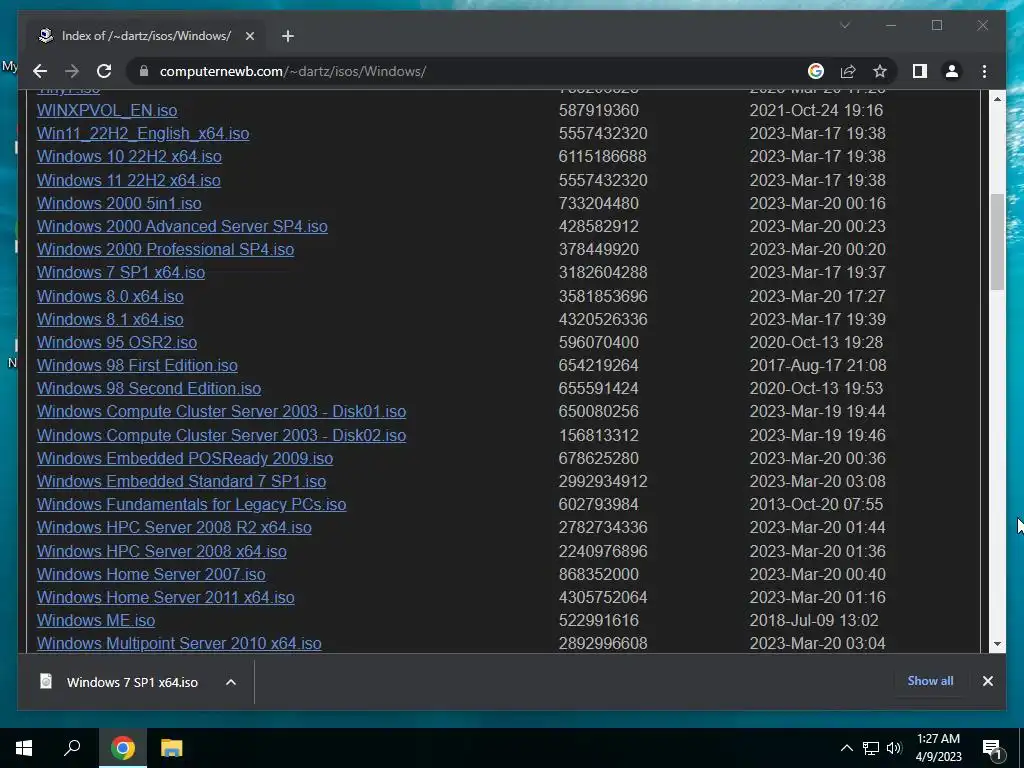Go back with the browser back arrow
This screenshot has height=768, width=1024.
click(40, 71)
